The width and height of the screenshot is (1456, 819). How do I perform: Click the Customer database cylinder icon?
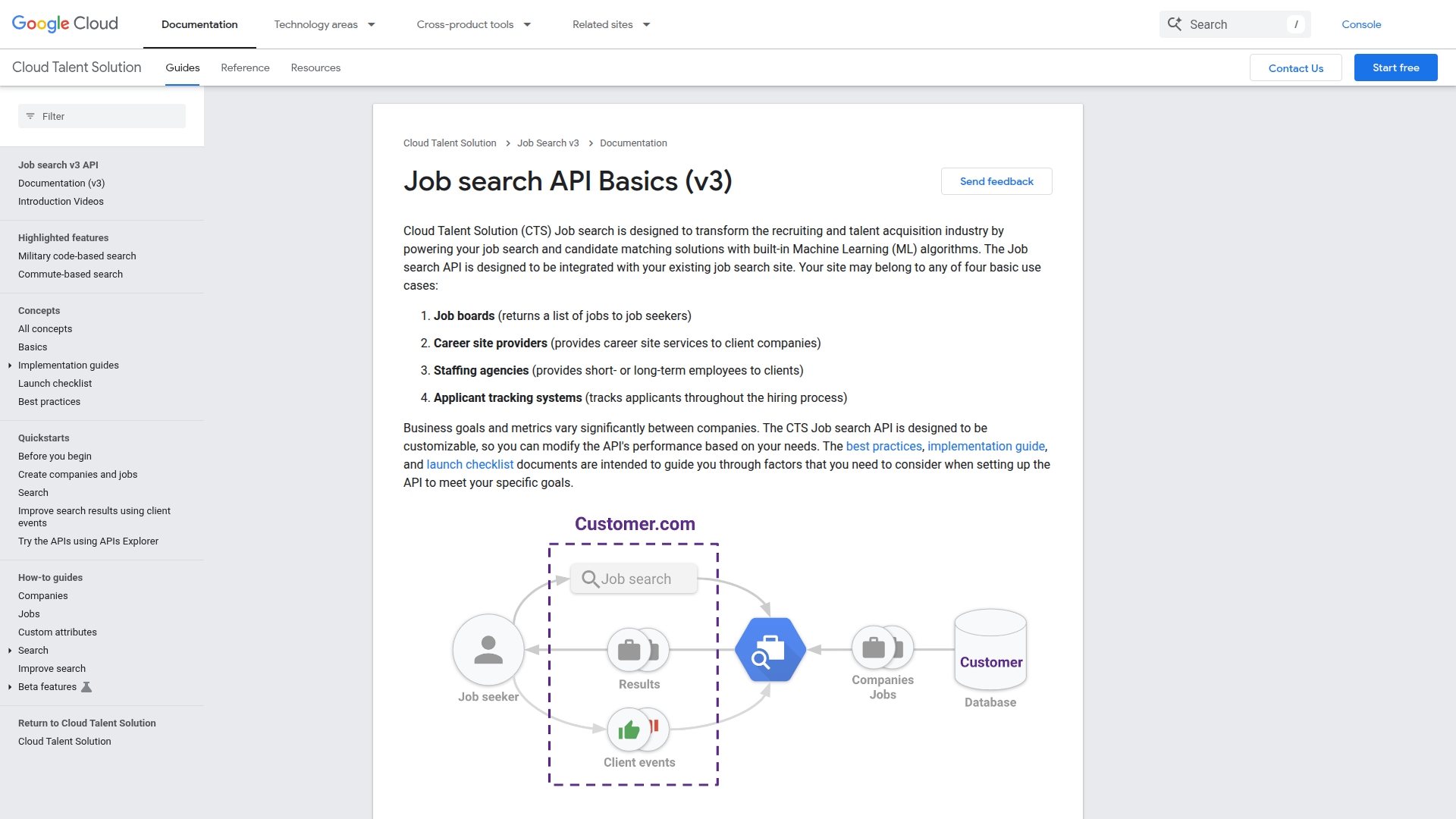(x=990, y=650)
